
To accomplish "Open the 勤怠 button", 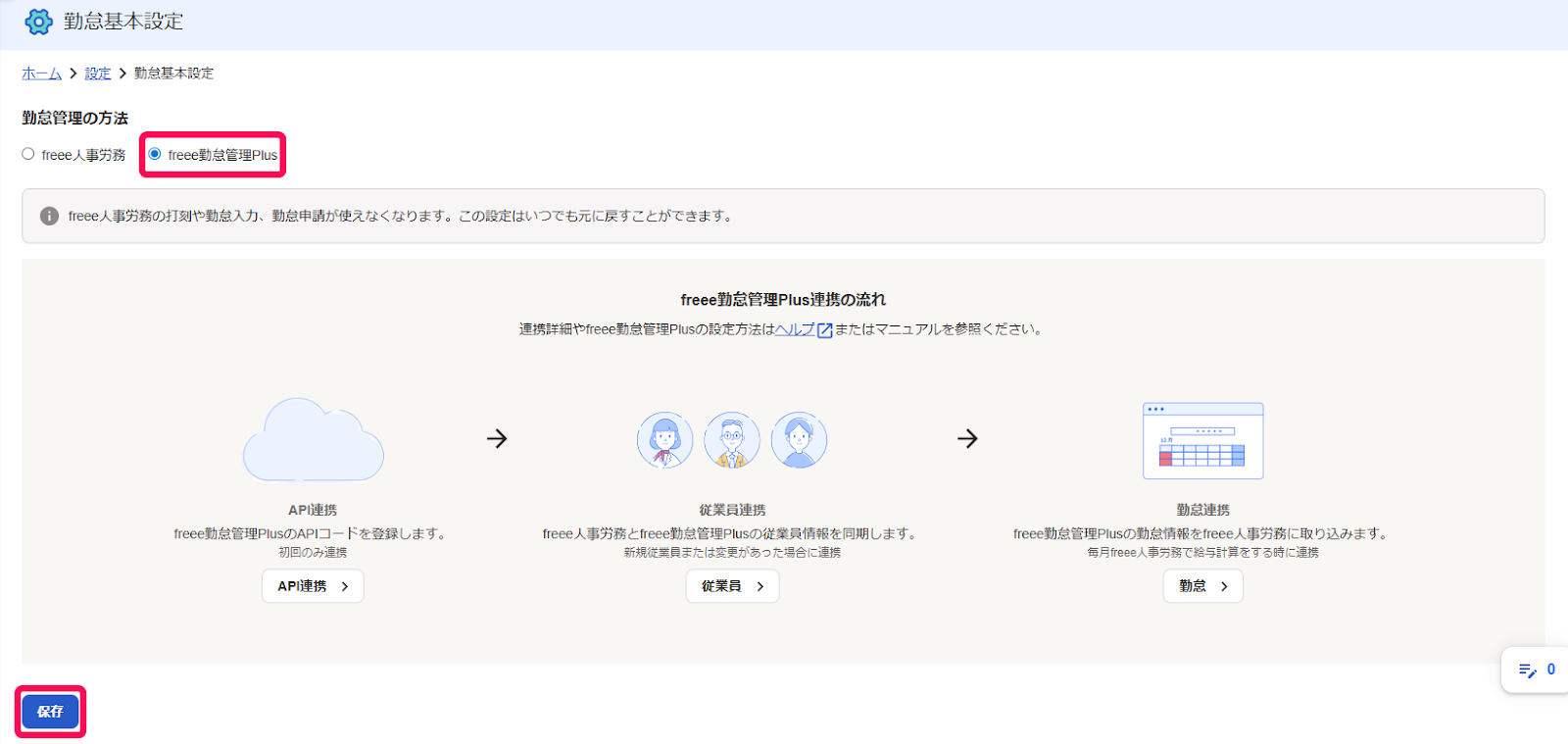I will pos(1203,586).
